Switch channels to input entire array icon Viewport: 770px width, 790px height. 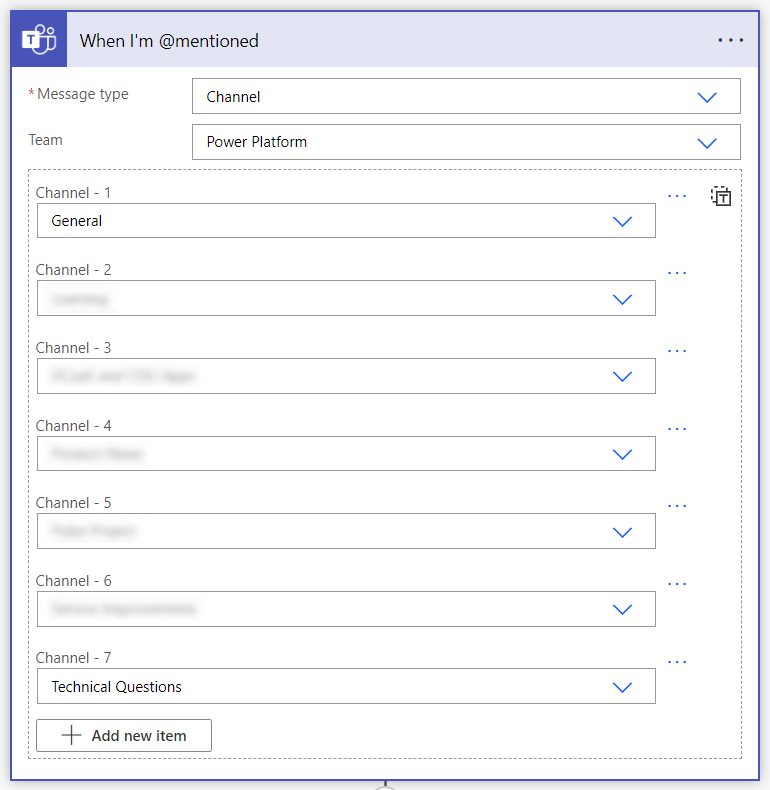(721, 196)
